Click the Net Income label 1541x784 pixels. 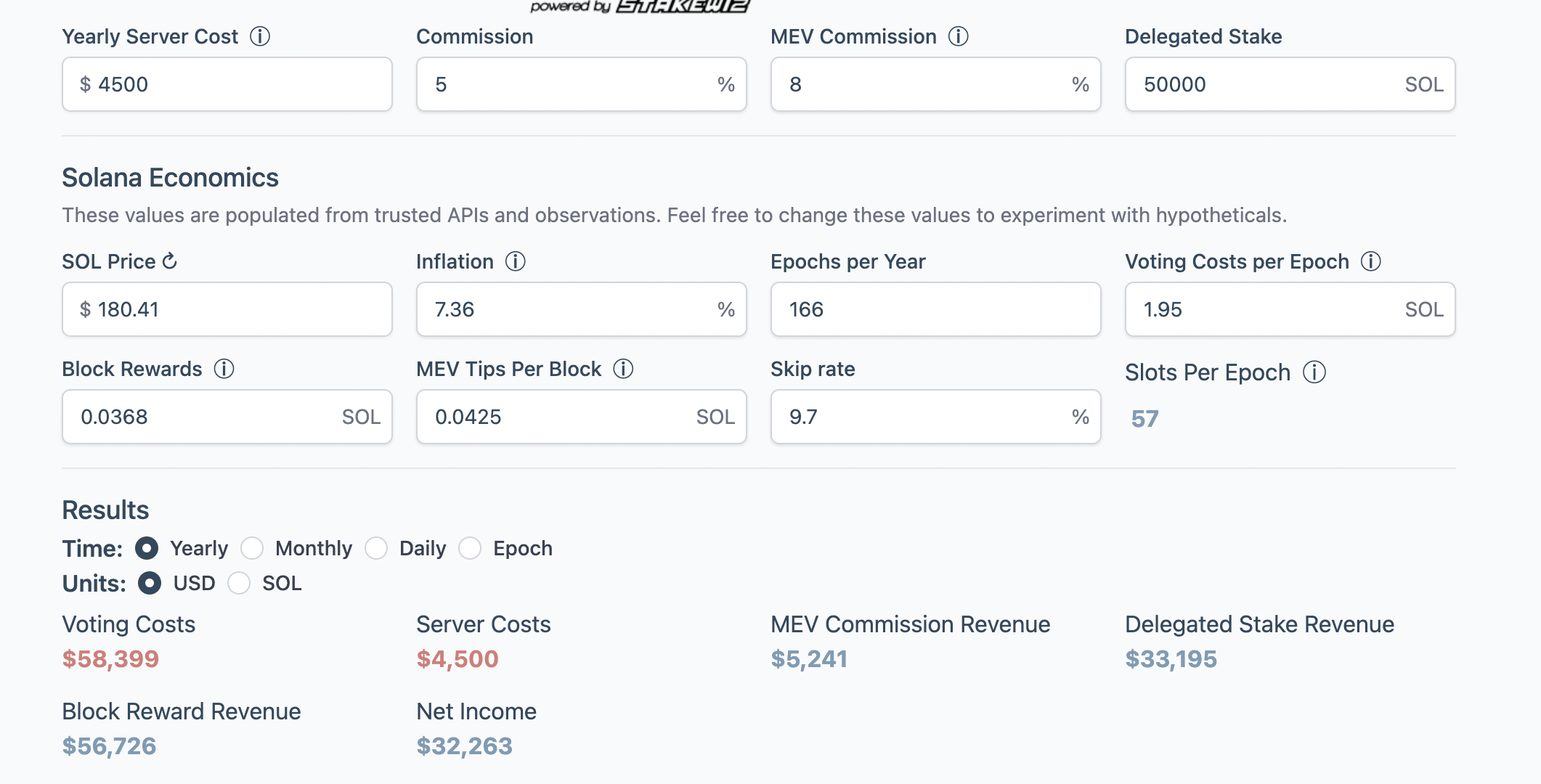(x=476, y=711)
